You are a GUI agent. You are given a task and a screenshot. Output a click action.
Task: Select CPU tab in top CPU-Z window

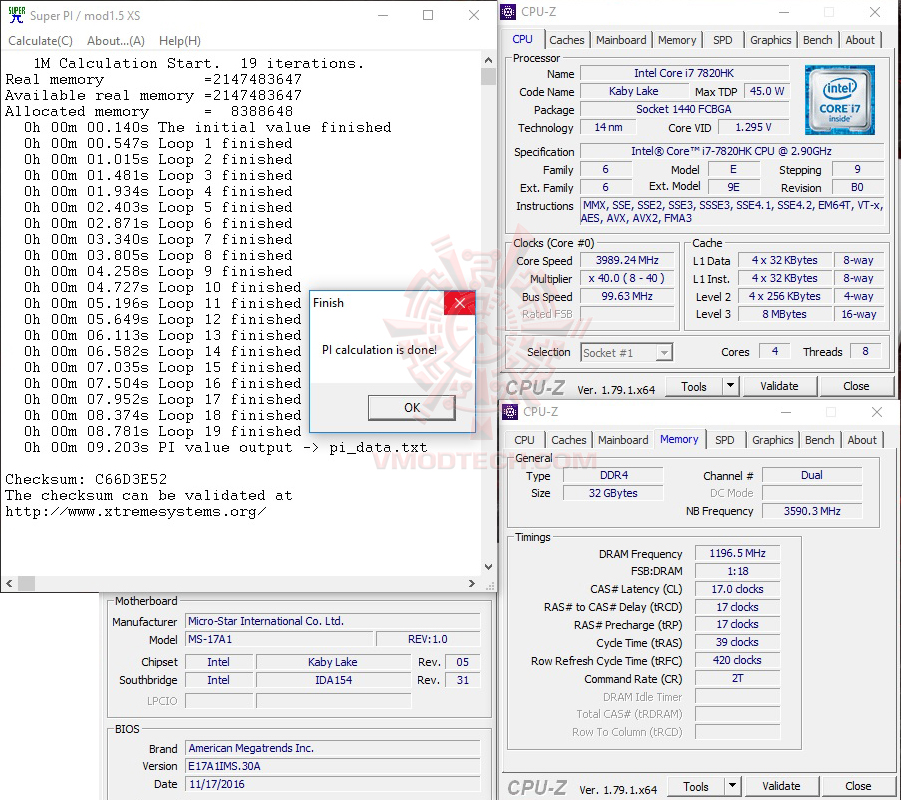[x=522, y=39]
